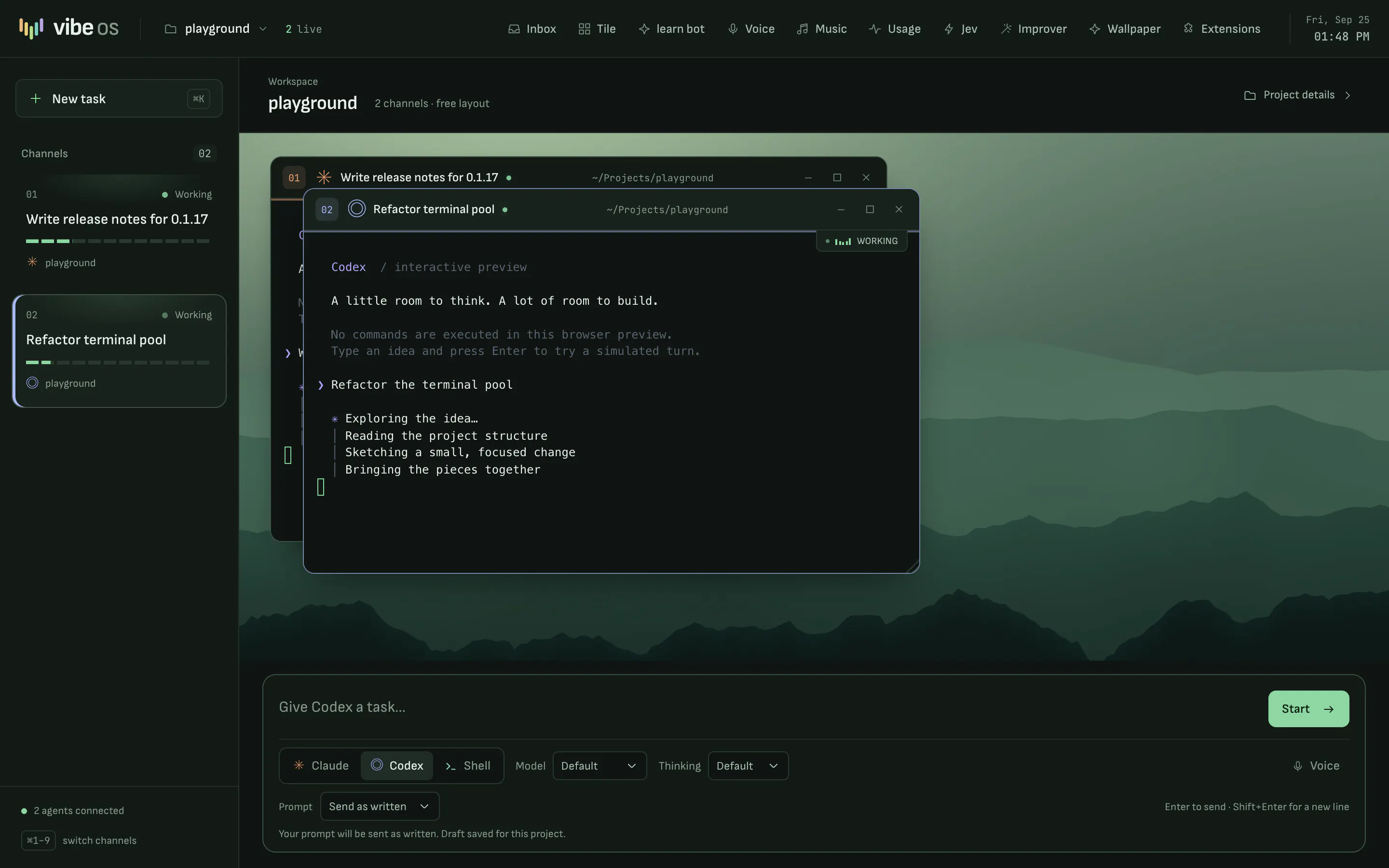The width and height of the screenshot is (1389, 868).
Task: Click the Codex ring icon in channel 02 card
Action: [32, 382]
